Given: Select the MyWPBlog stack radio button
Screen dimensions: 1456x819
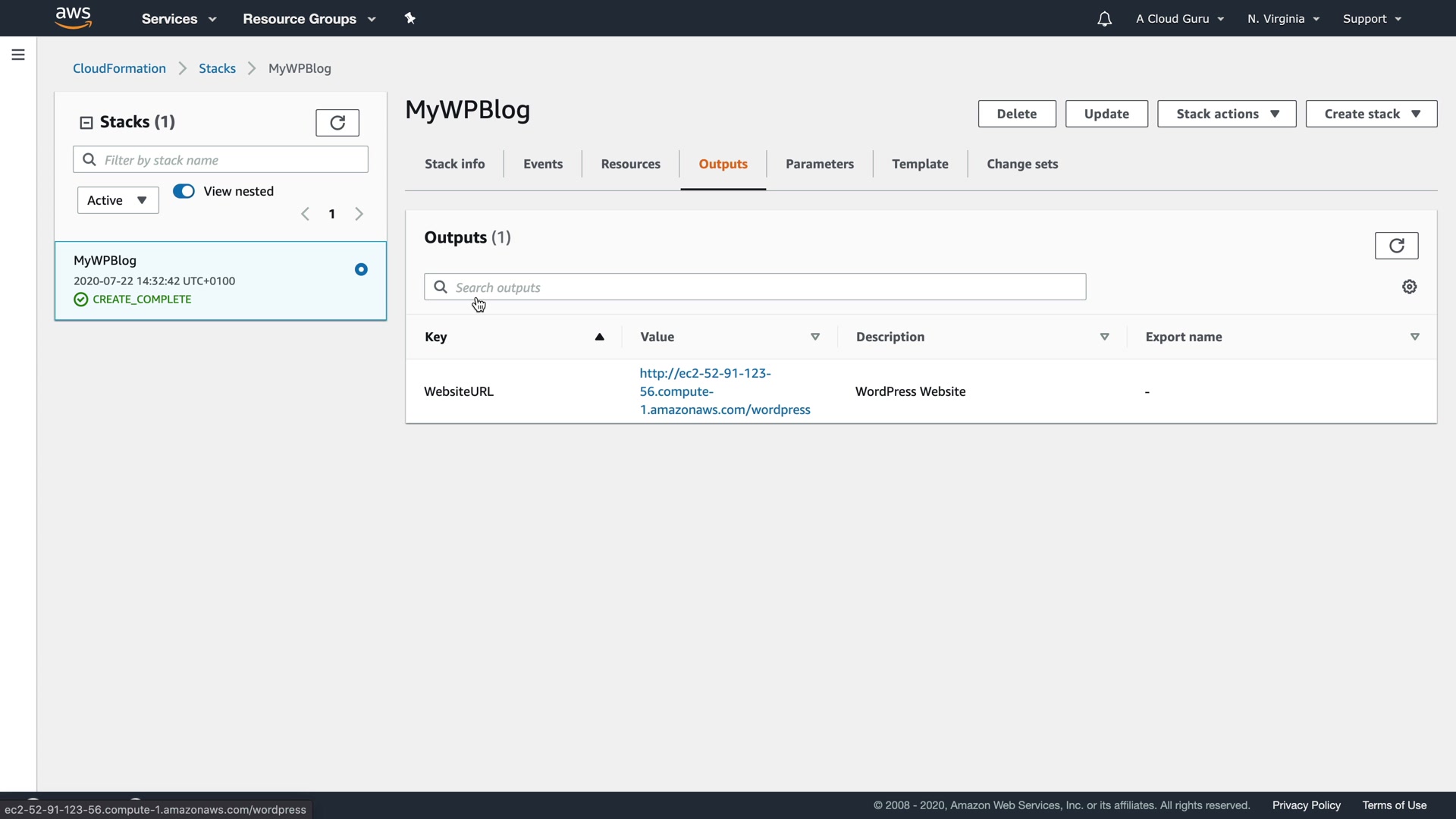Looking at the screenshot, I should (361, 269).
